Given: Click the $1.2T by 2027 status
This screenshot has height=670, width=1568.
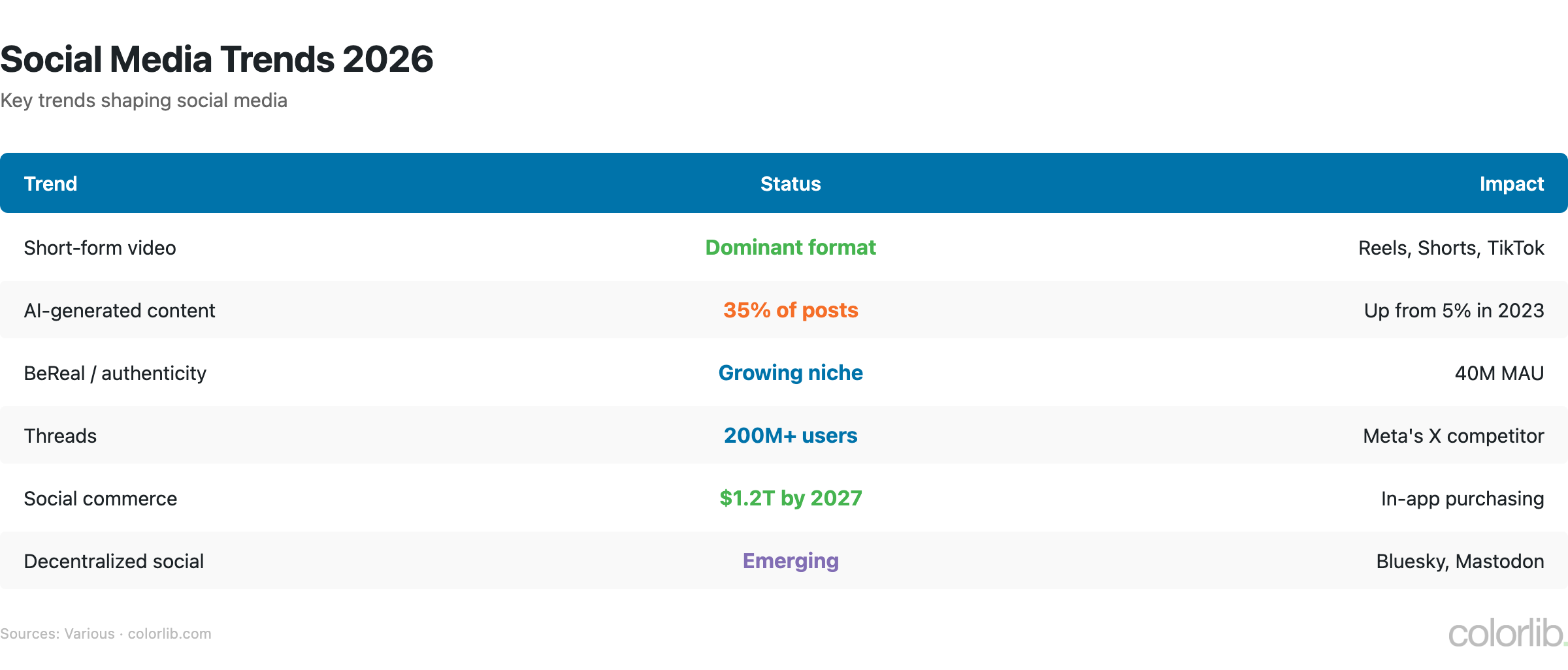Looking at the screenshot, I should (791, 498).
